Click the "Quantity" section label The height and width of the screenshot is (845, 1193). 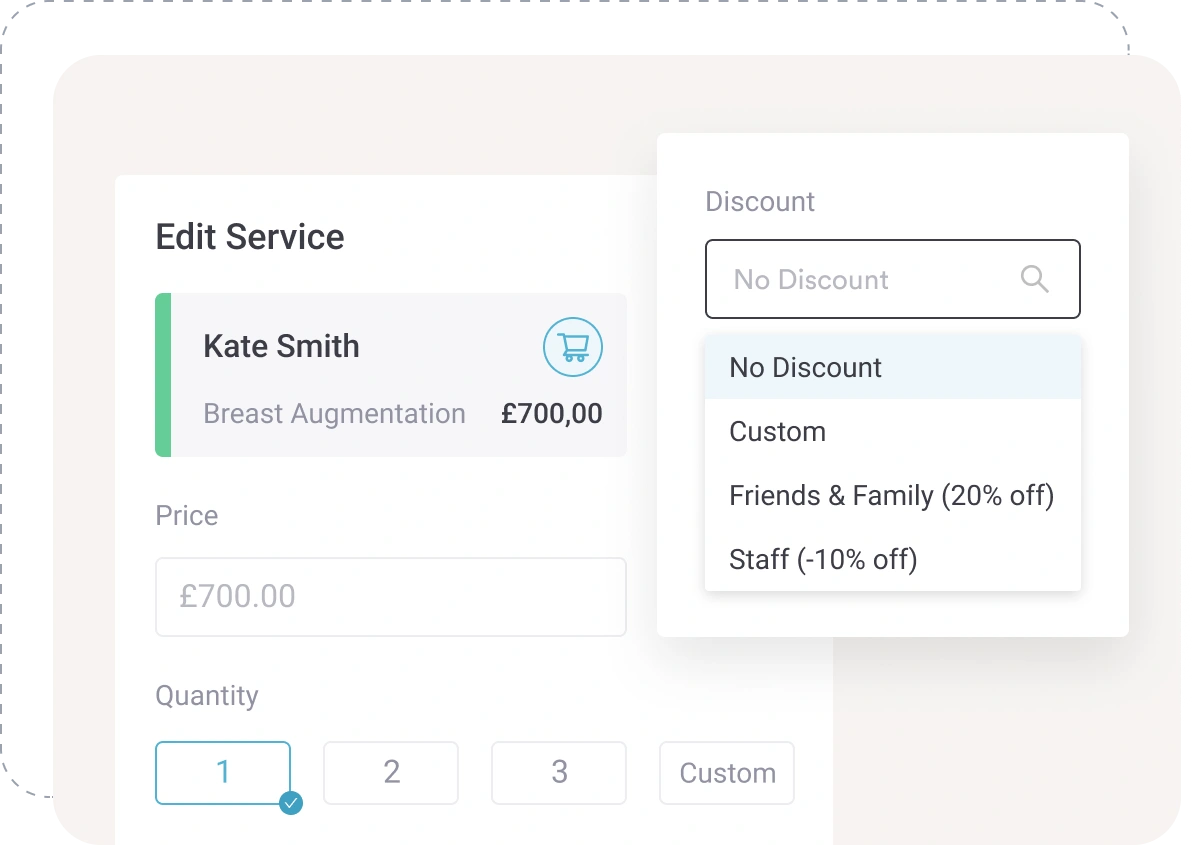(x=207, y=696)
